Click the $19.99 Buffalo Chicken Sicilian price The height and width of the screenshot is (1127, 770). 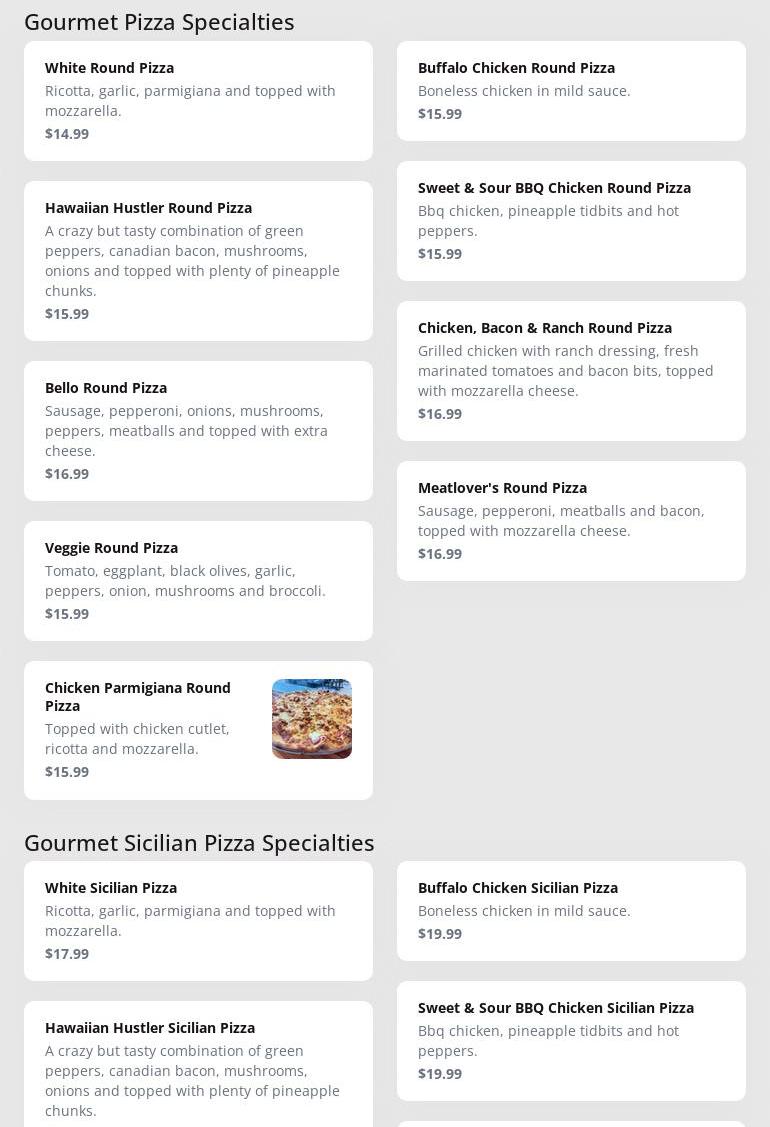440,934
